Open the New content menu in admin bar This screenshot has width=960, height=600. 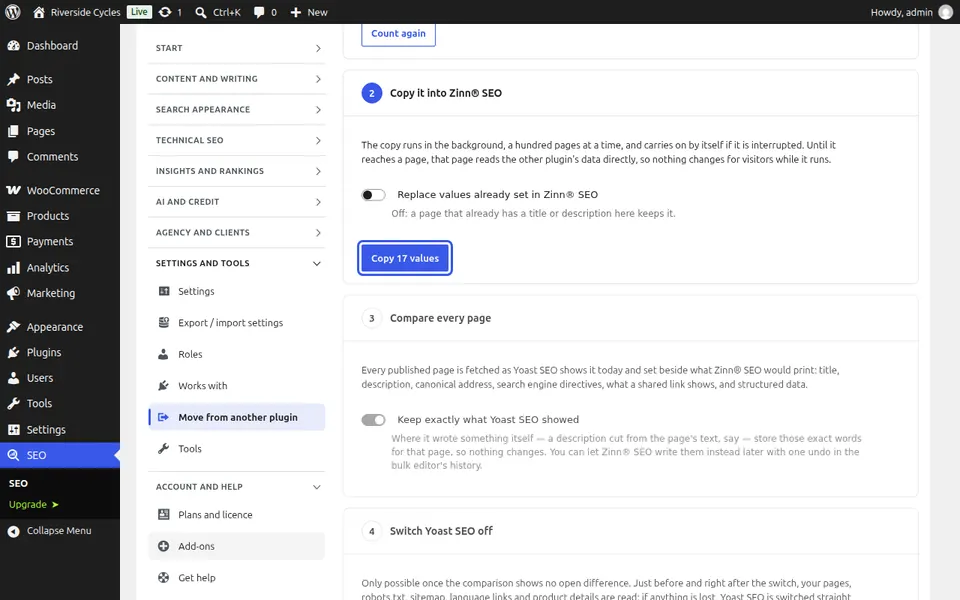coord(309,12)
